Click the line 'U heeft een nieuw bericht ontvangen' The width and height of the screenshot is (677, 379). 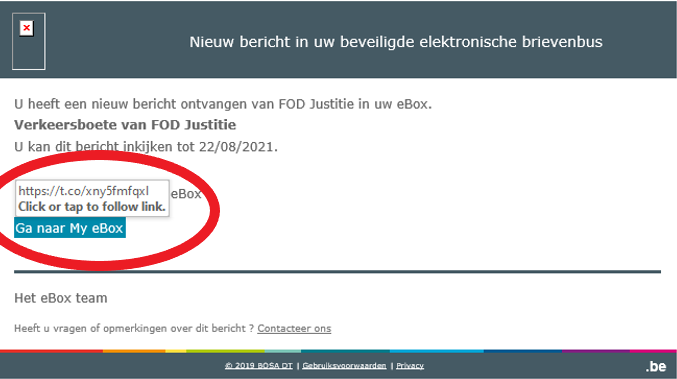click(x=223, y=104)
